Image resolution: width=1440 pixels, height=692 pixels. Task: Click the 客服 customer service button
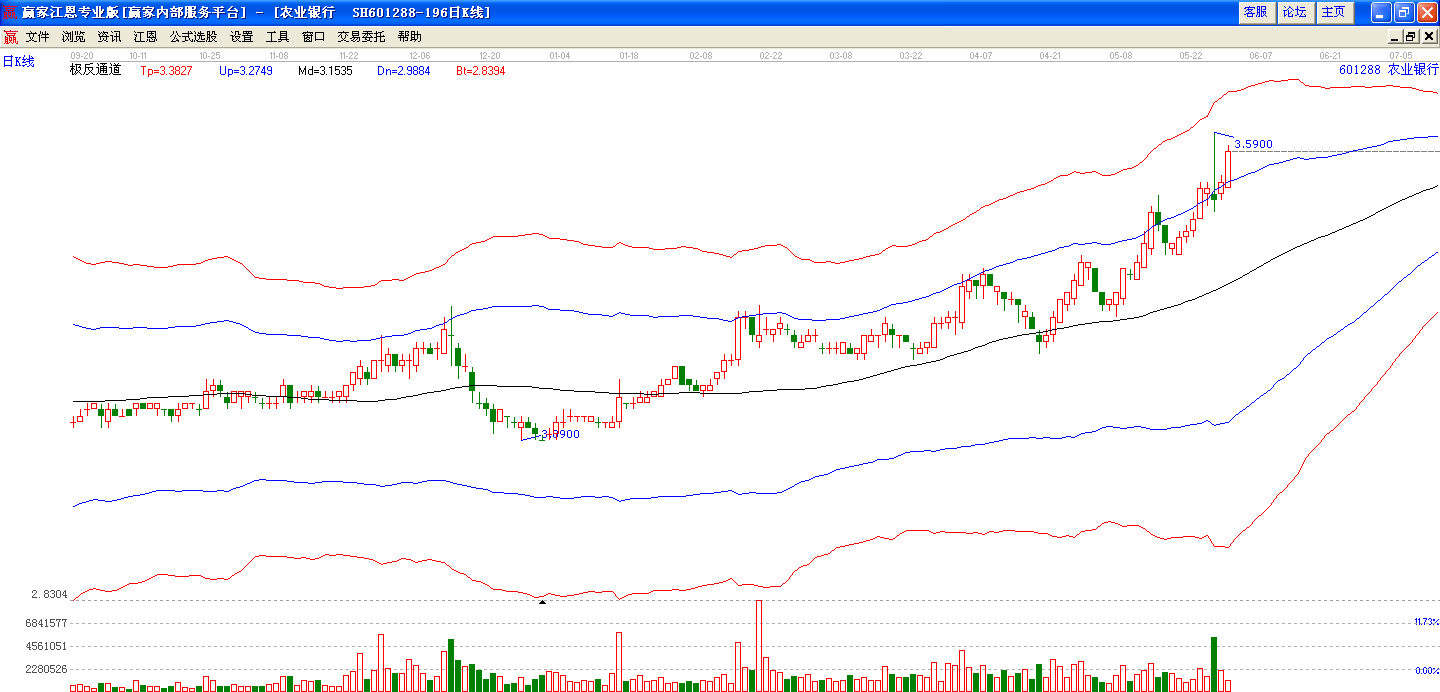[x=1255, y=12]
